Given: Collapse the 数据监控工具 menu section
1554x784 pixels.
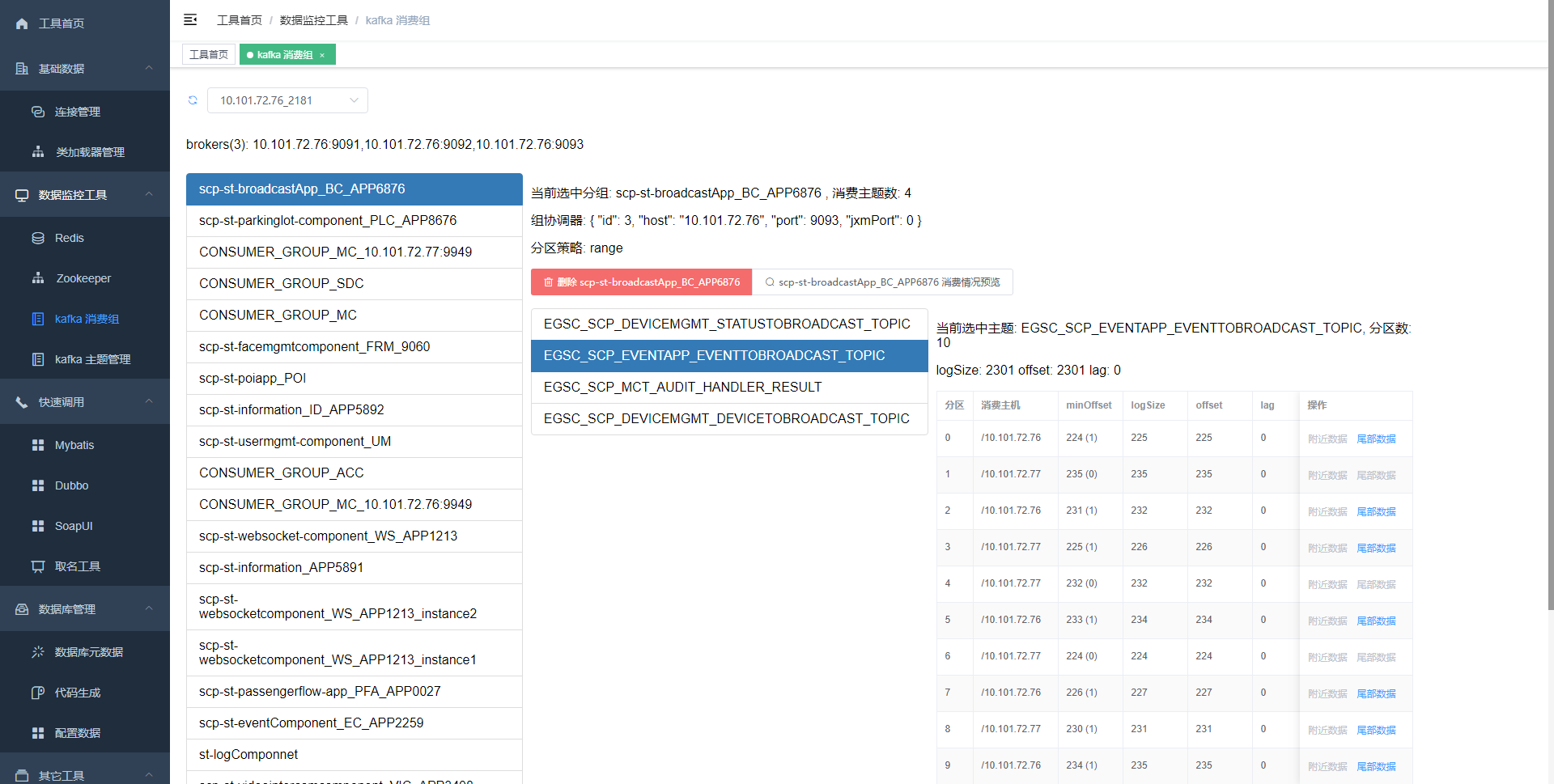Looking at the screenshot, I should point(149,194).
